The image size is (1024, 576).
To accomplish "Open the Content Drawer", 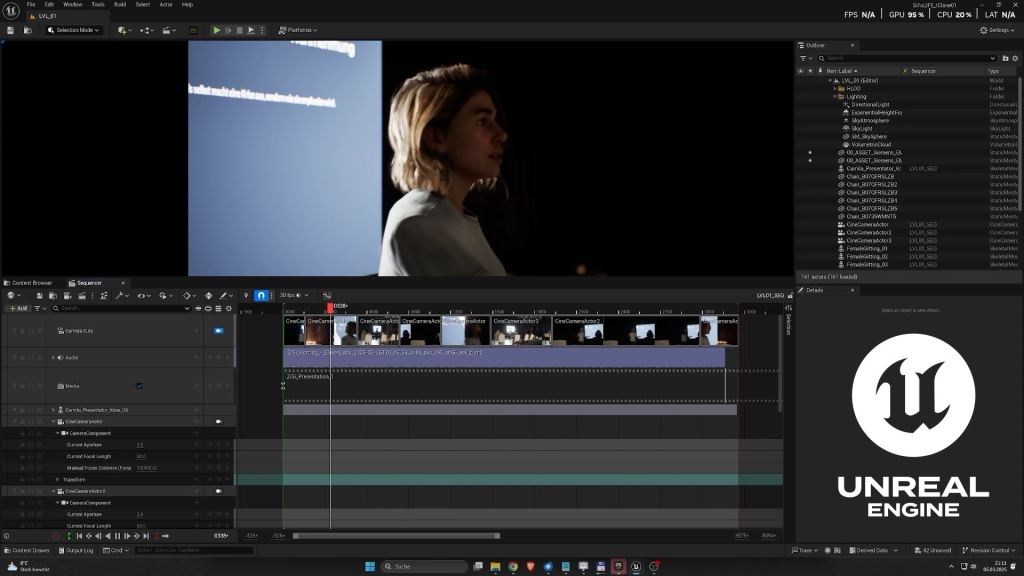I will (27, 551).
